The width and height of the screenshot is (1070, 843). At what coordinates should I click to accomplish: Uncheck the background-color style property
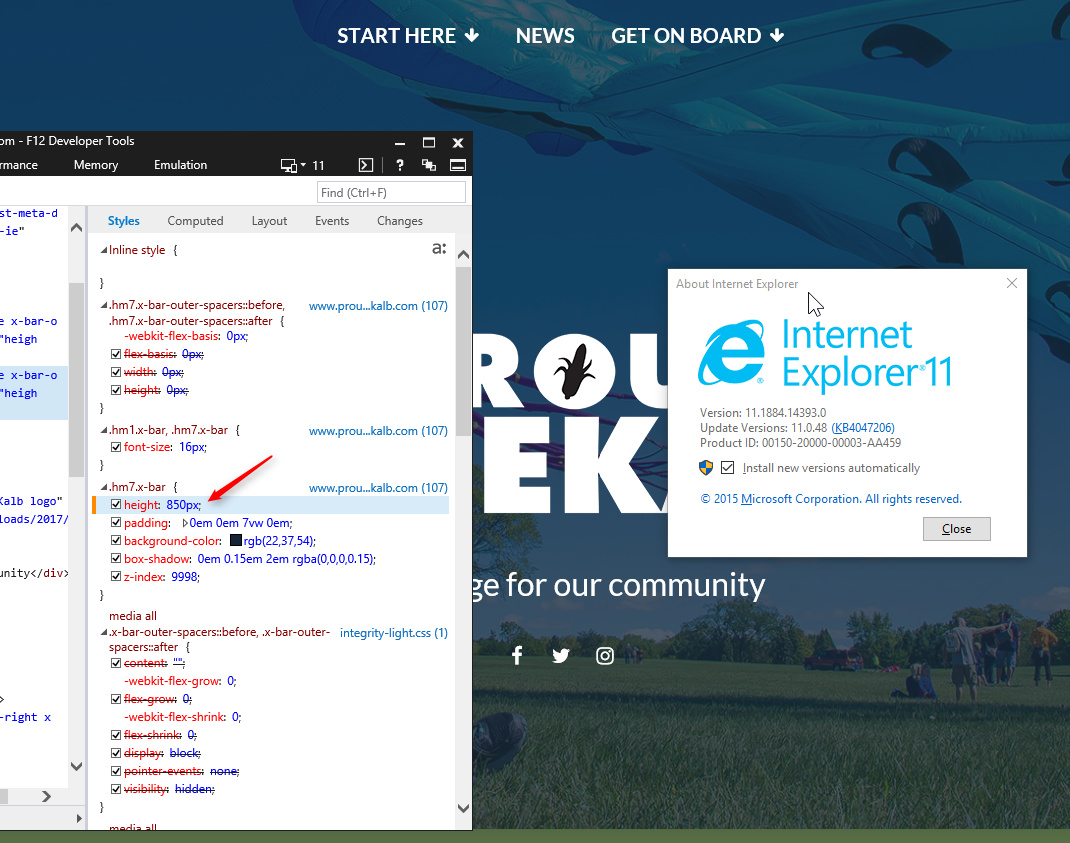[116, 540]
